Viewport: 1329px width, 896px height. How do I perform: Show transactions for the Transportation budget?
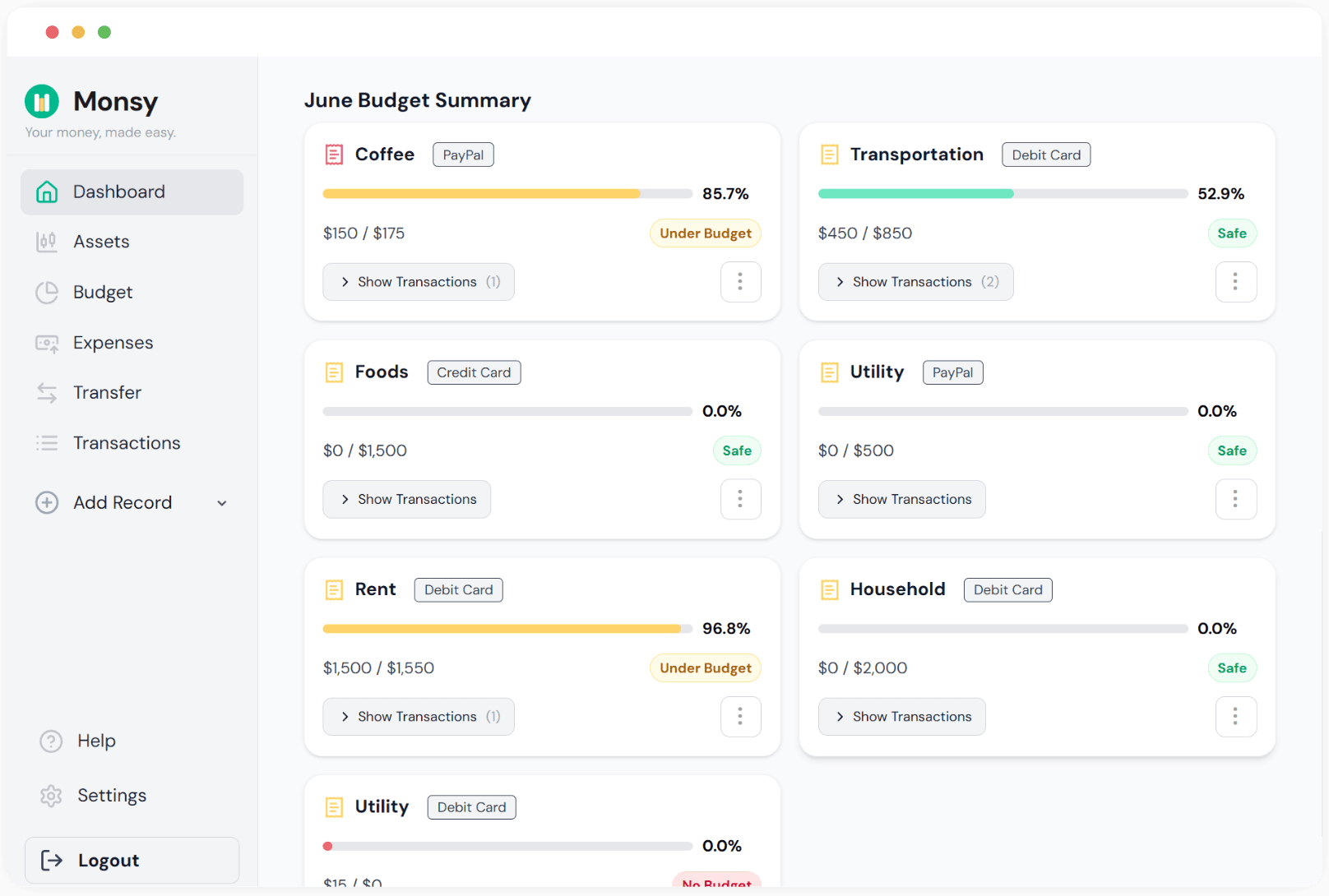915,281
